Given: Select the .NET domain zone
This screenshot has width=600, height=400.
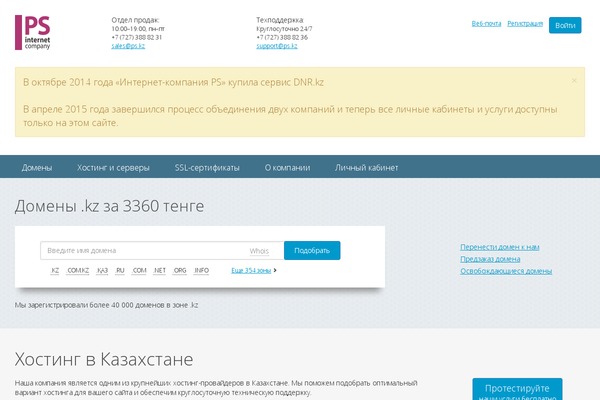Looking at the screenshot, I should point(159,271).
